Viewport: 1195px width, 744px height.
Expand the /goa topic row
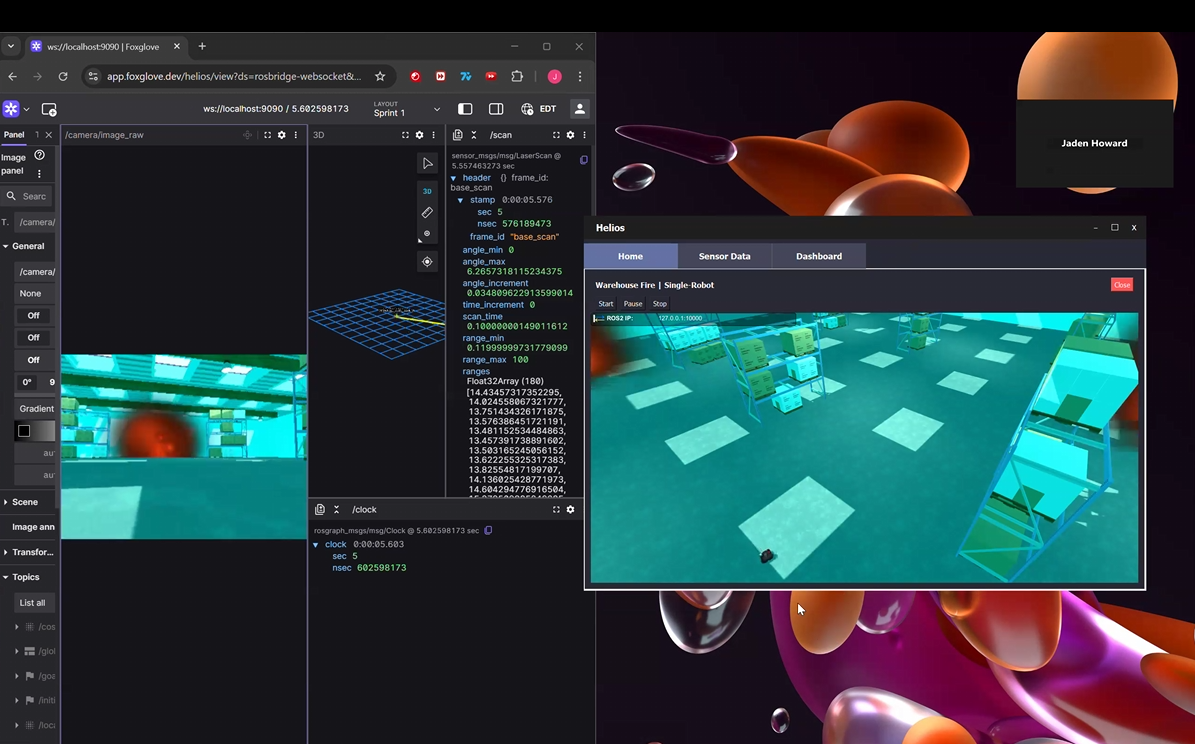17,676
